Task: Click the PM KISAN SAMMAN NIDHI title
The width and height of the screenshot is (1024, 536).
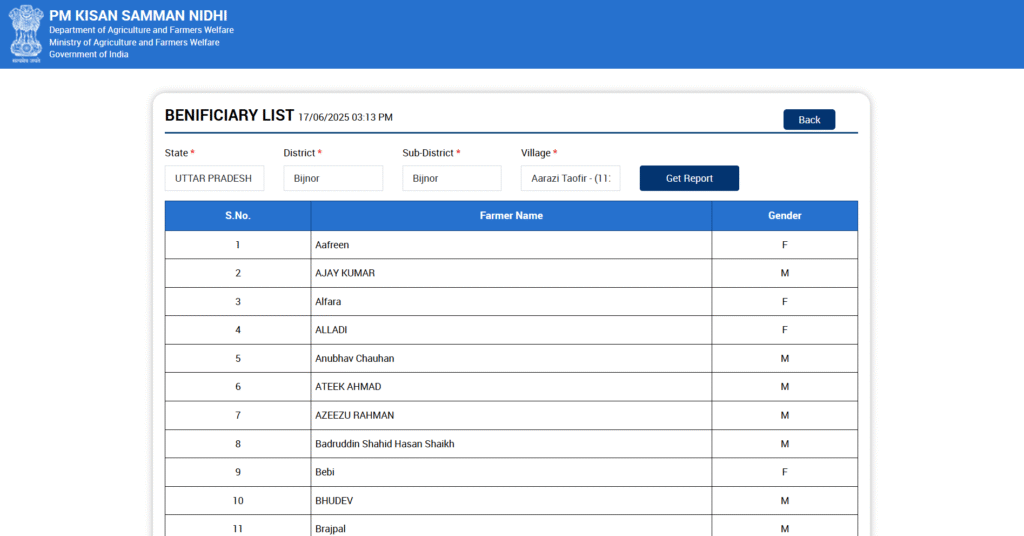Action: [138, 16]
